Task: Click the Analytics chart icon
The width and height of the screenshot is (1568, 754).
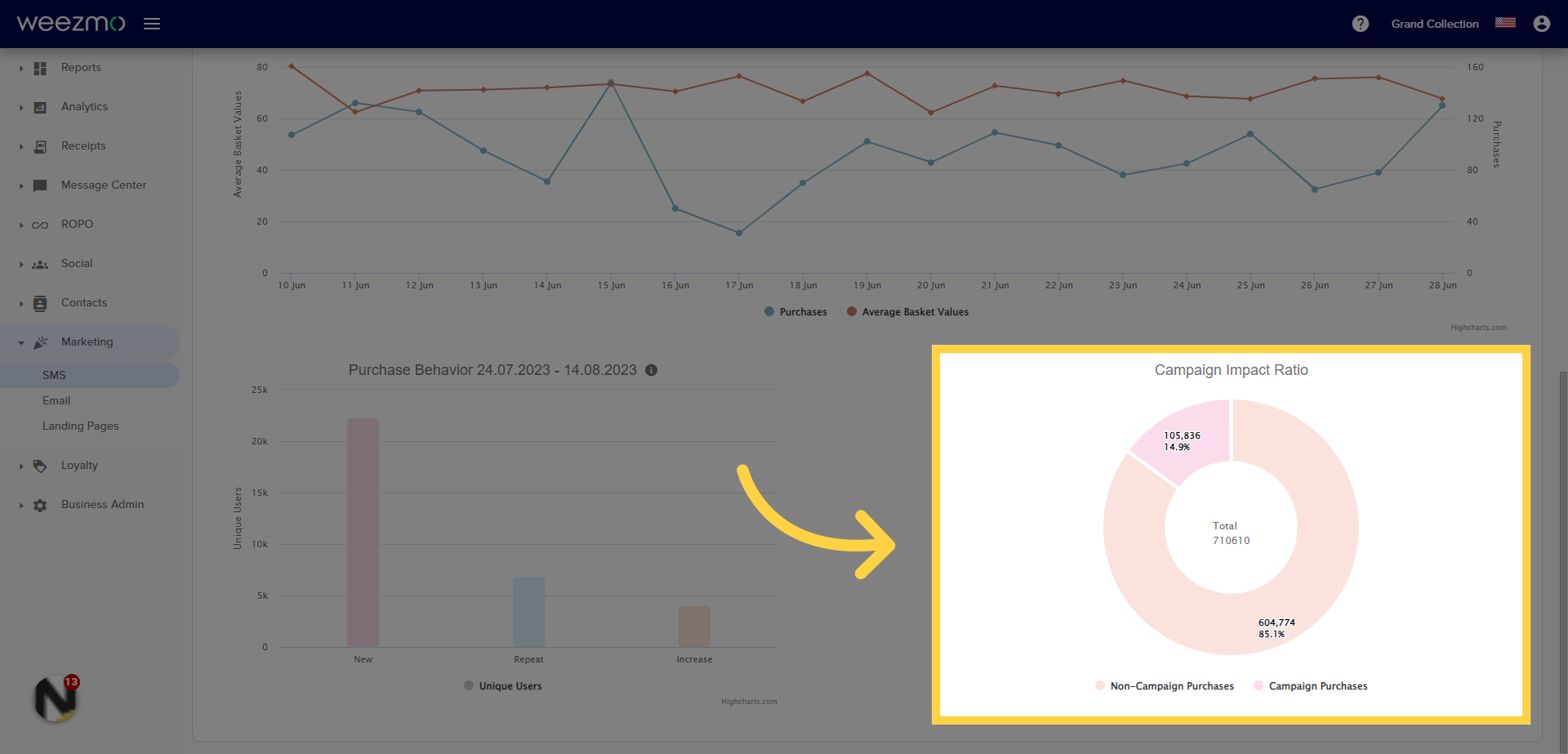Action: pyautogui.click(x=40, y=108)
